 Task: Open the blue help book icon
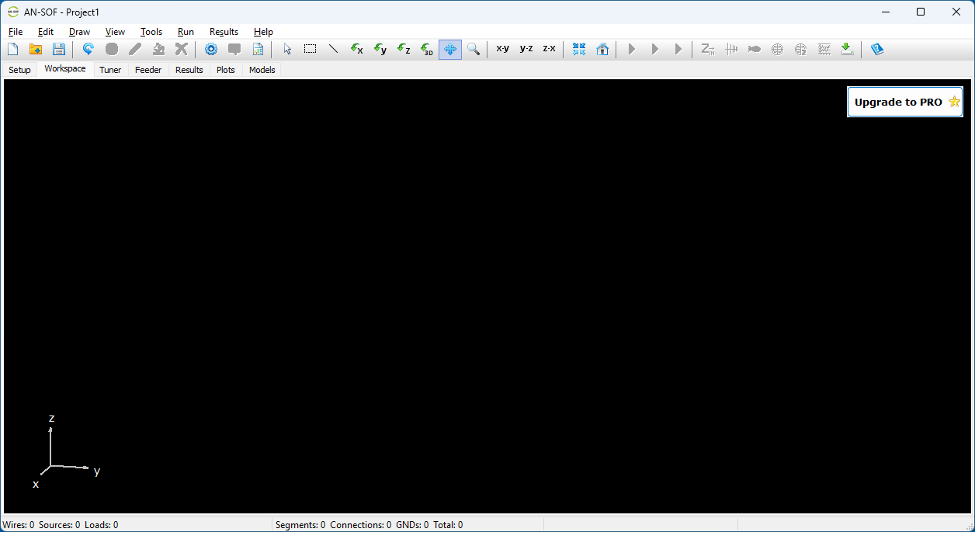pos(877,49)
